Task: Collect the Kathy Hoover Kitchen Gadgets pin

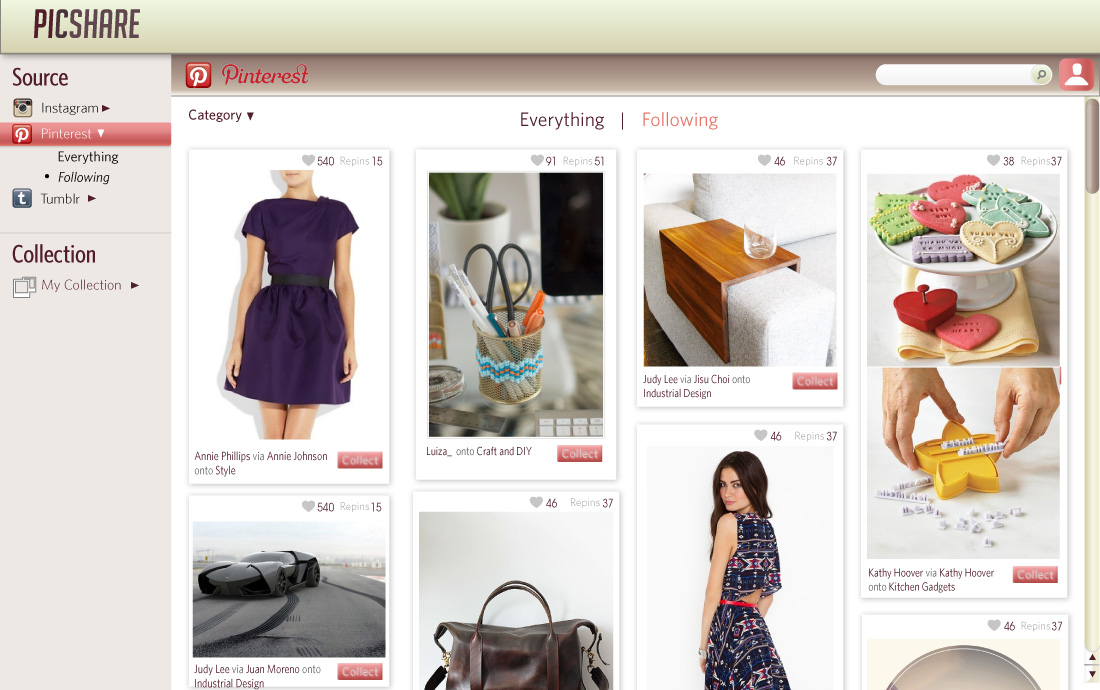Action: [1035, 574]
